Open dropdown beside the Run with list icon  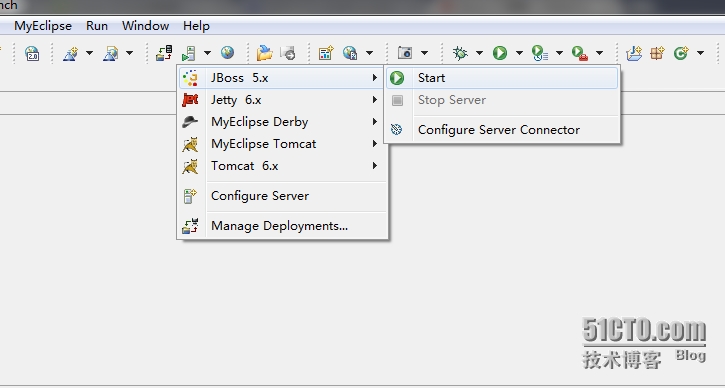pyautogui.click(x=559, y=53)
